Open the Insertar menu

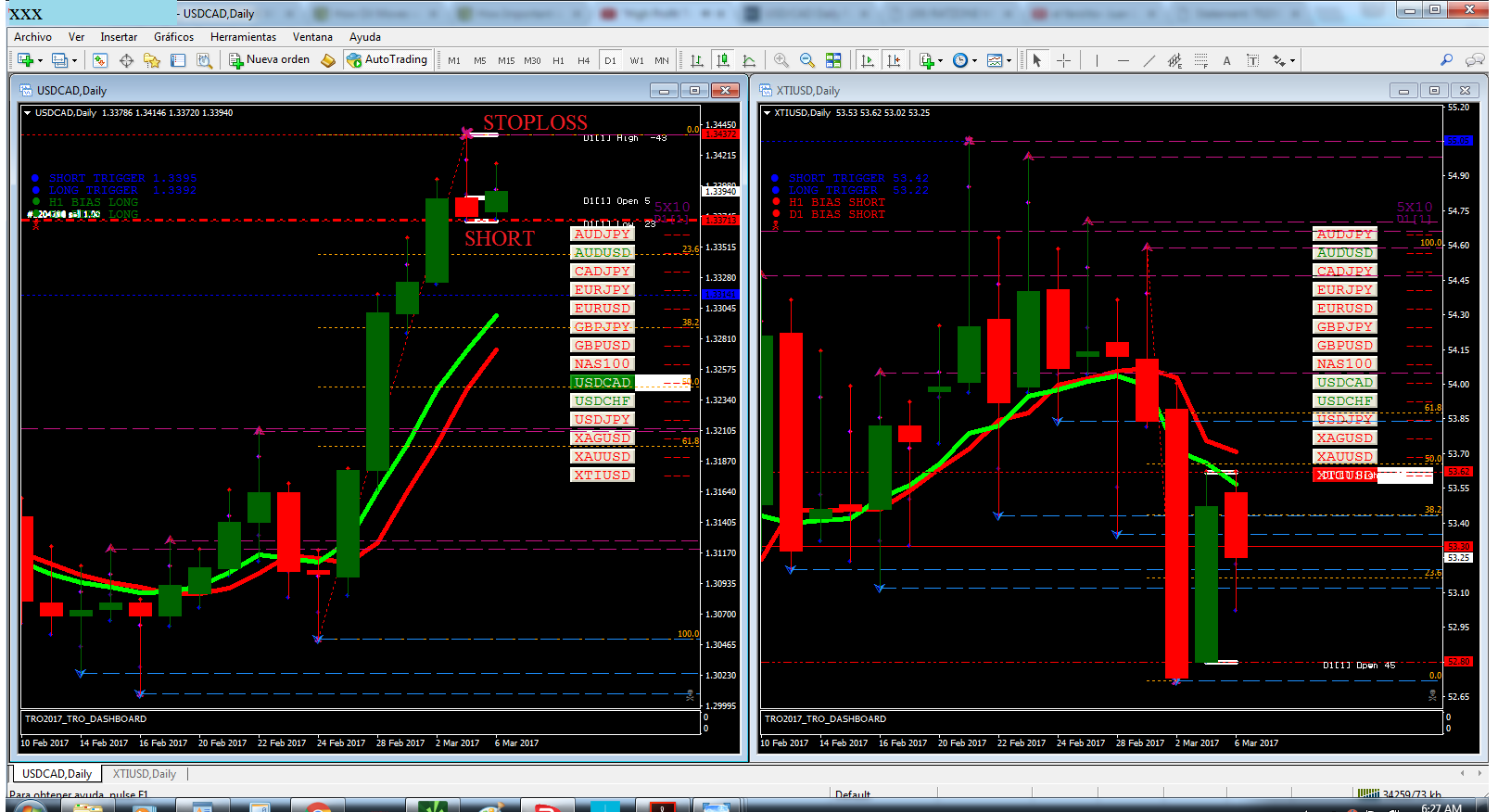(119, 37)
